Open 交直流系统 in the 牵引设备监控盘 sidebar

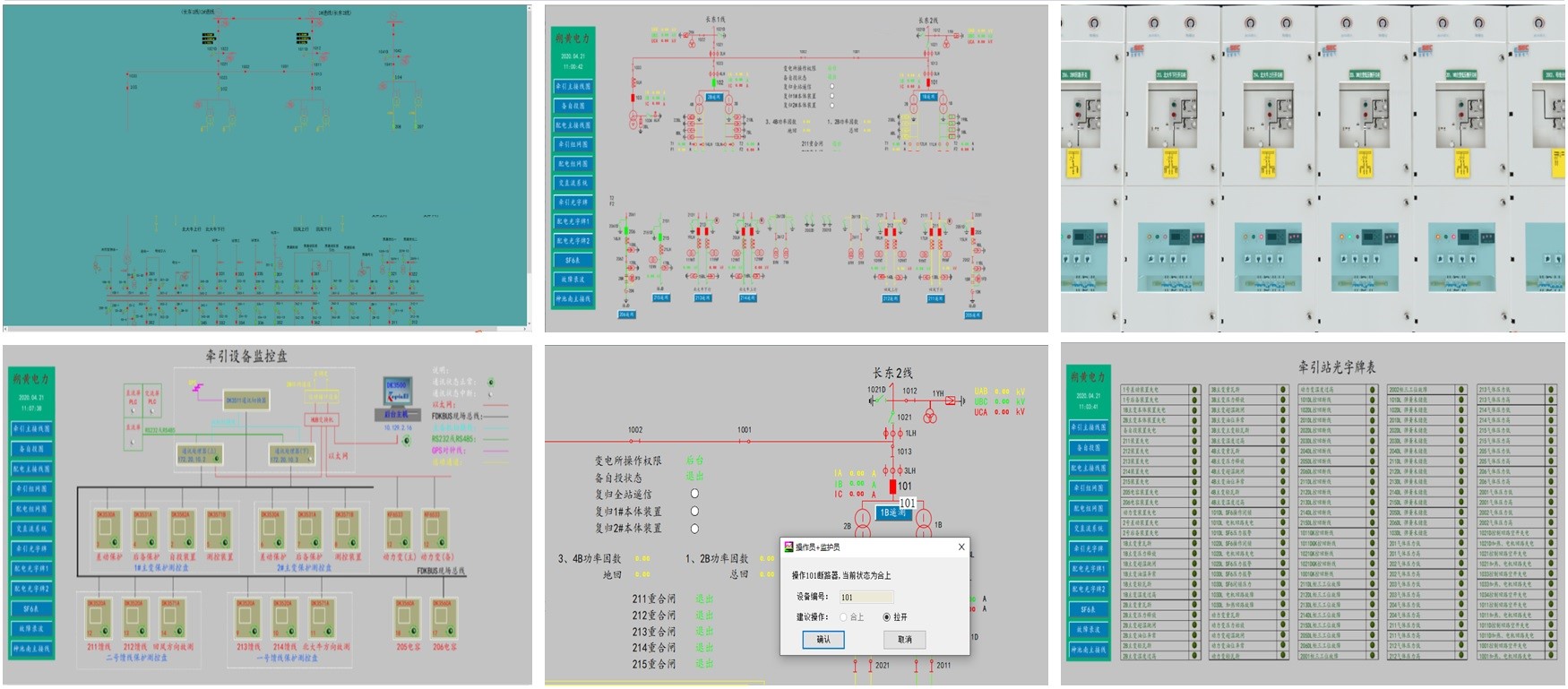[31, 529]
